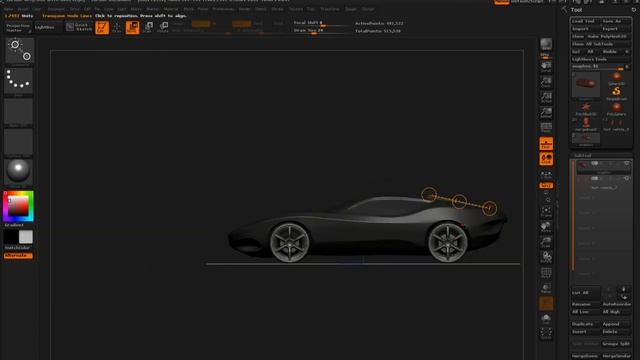Click the Load Tool button
The width and height of the screenshot is (640, 360).
pyautogui.click(x=585, y=21)
